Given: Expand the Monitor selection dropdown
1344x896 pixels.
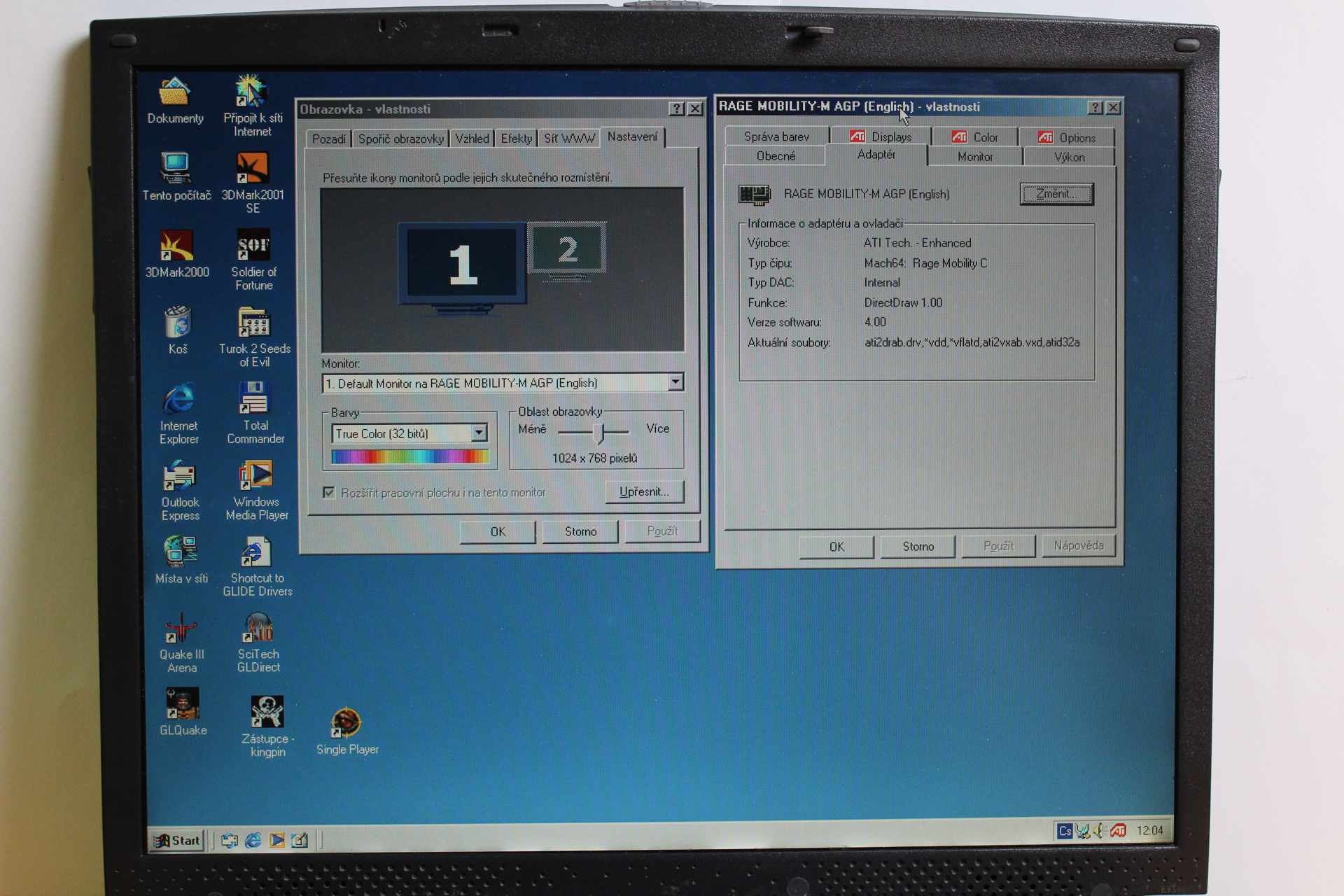Looking at the screenshot, I should 675,382.
